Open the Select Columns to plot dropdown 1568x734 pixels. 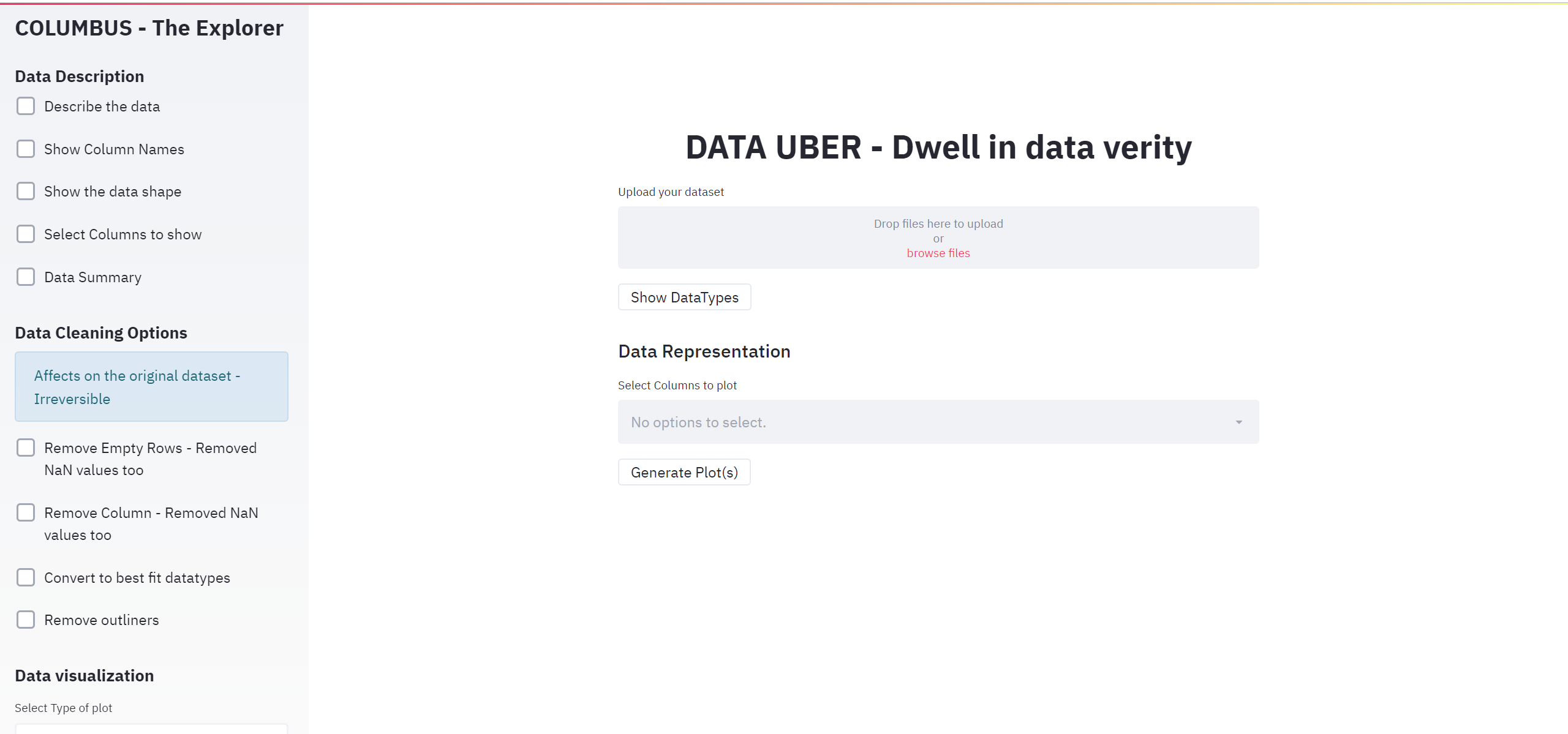click(938, 422)
